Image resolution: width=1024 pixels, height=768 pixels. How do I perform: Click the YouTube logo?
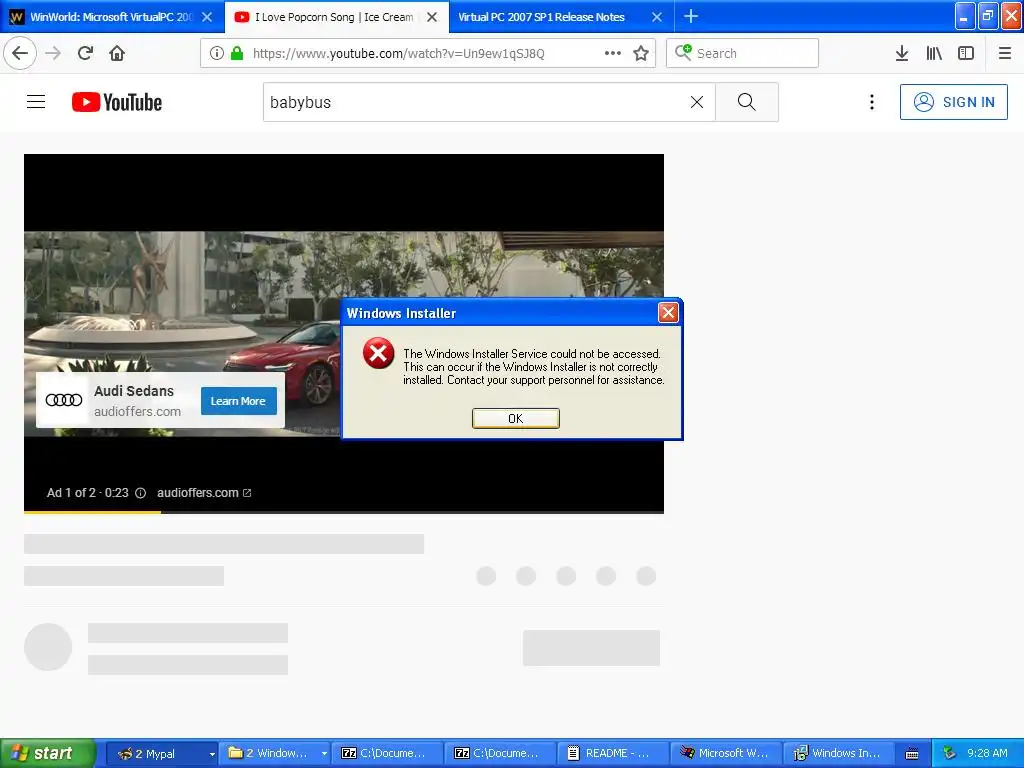pyautogui.click(x=117, y=102)
